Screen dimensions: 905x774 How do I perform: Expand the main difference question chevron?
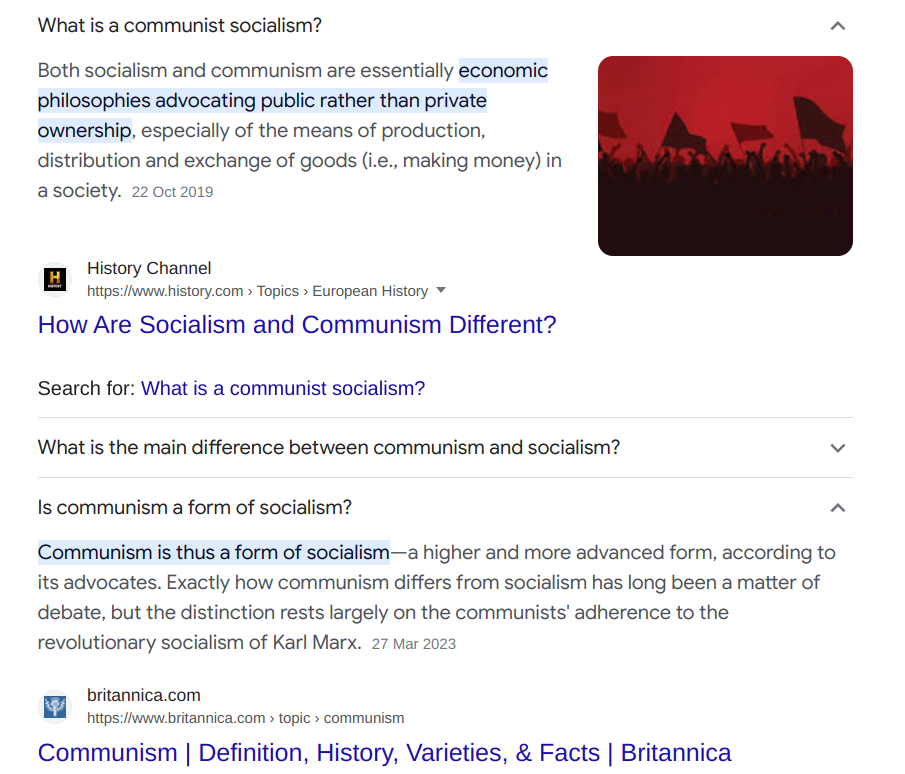pyautogui.click(x=838, y=448)
